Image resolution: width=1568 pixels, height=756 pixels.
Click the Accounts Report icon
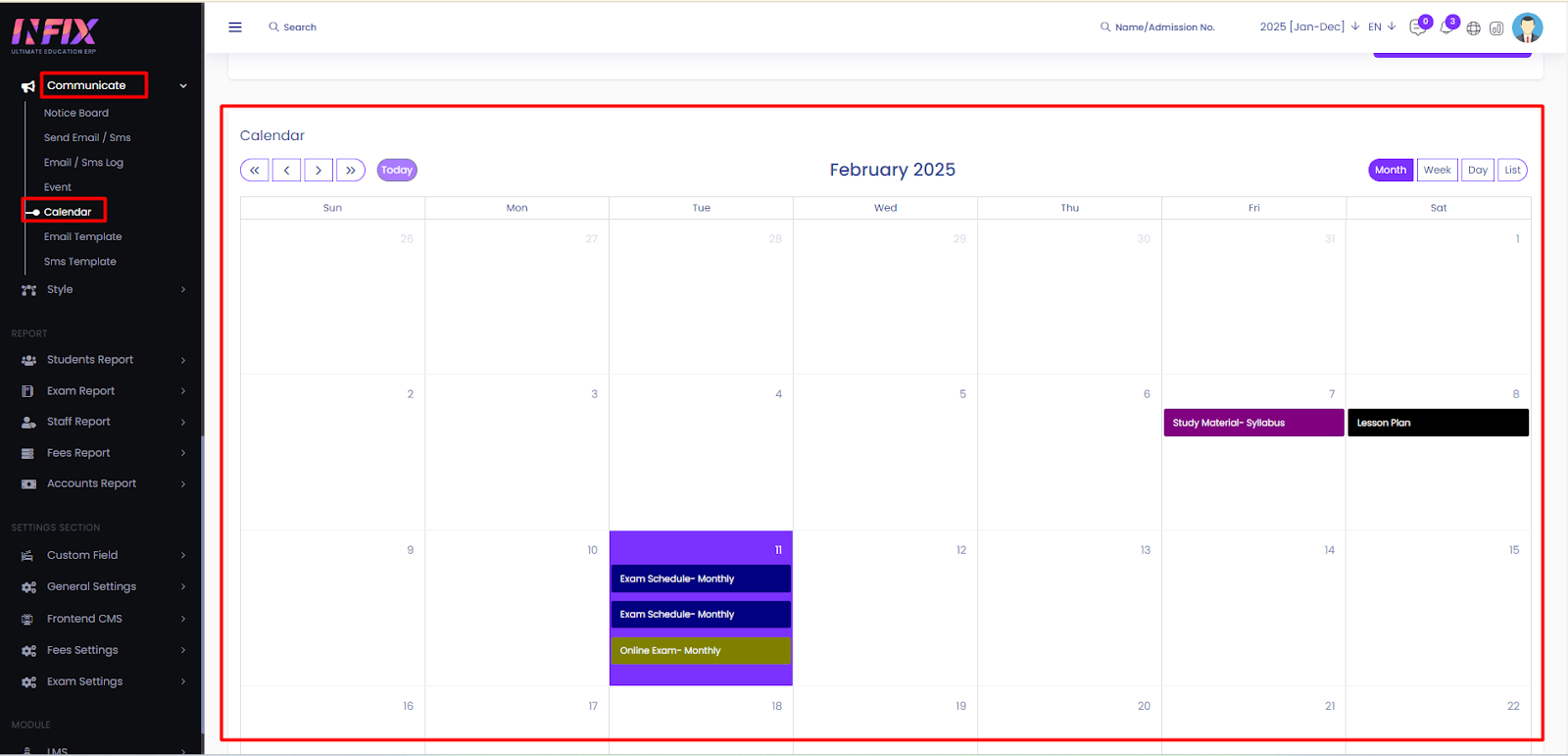28,484
